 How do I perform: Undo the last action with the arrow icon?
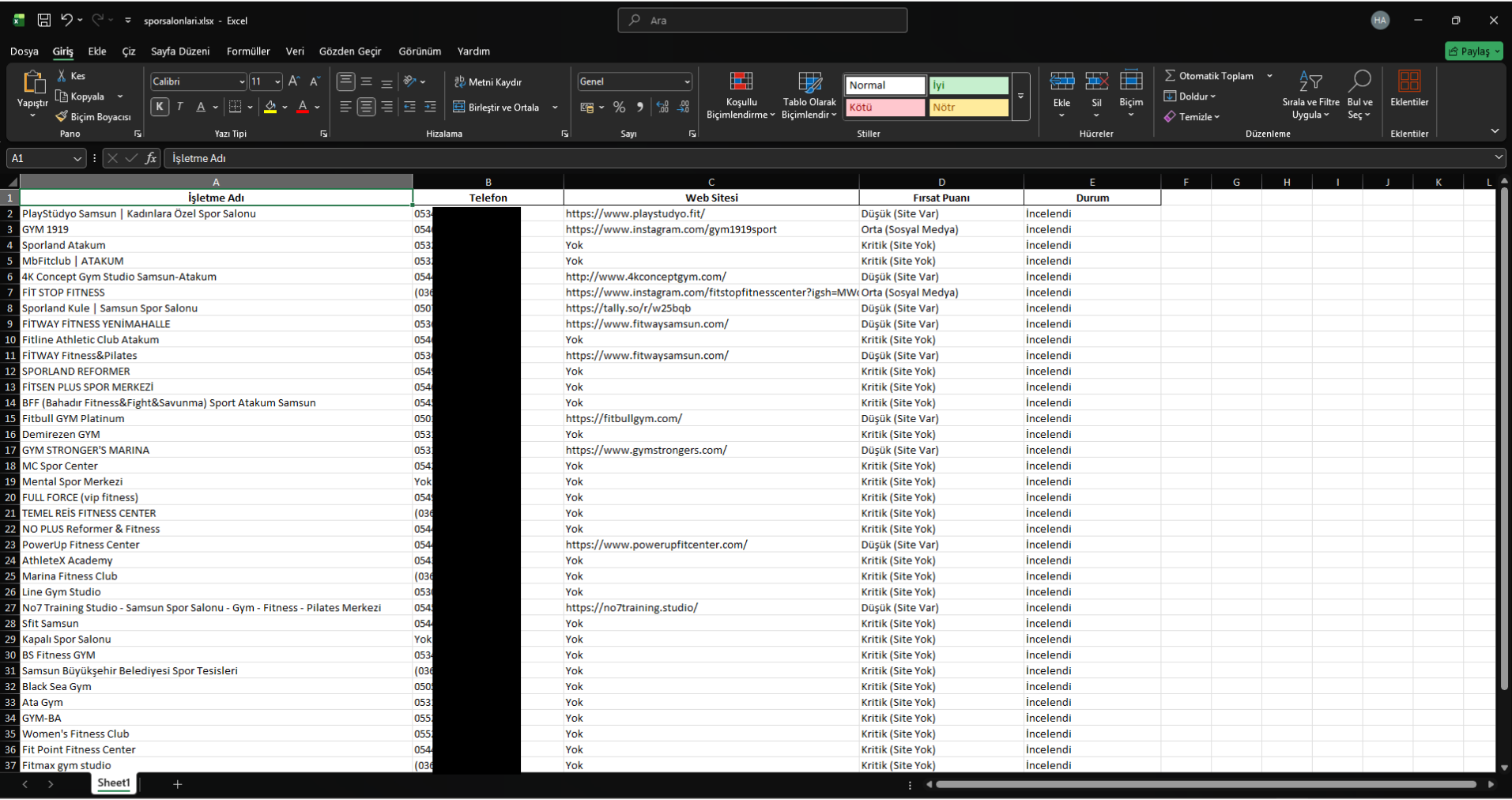tap(66, 21)
